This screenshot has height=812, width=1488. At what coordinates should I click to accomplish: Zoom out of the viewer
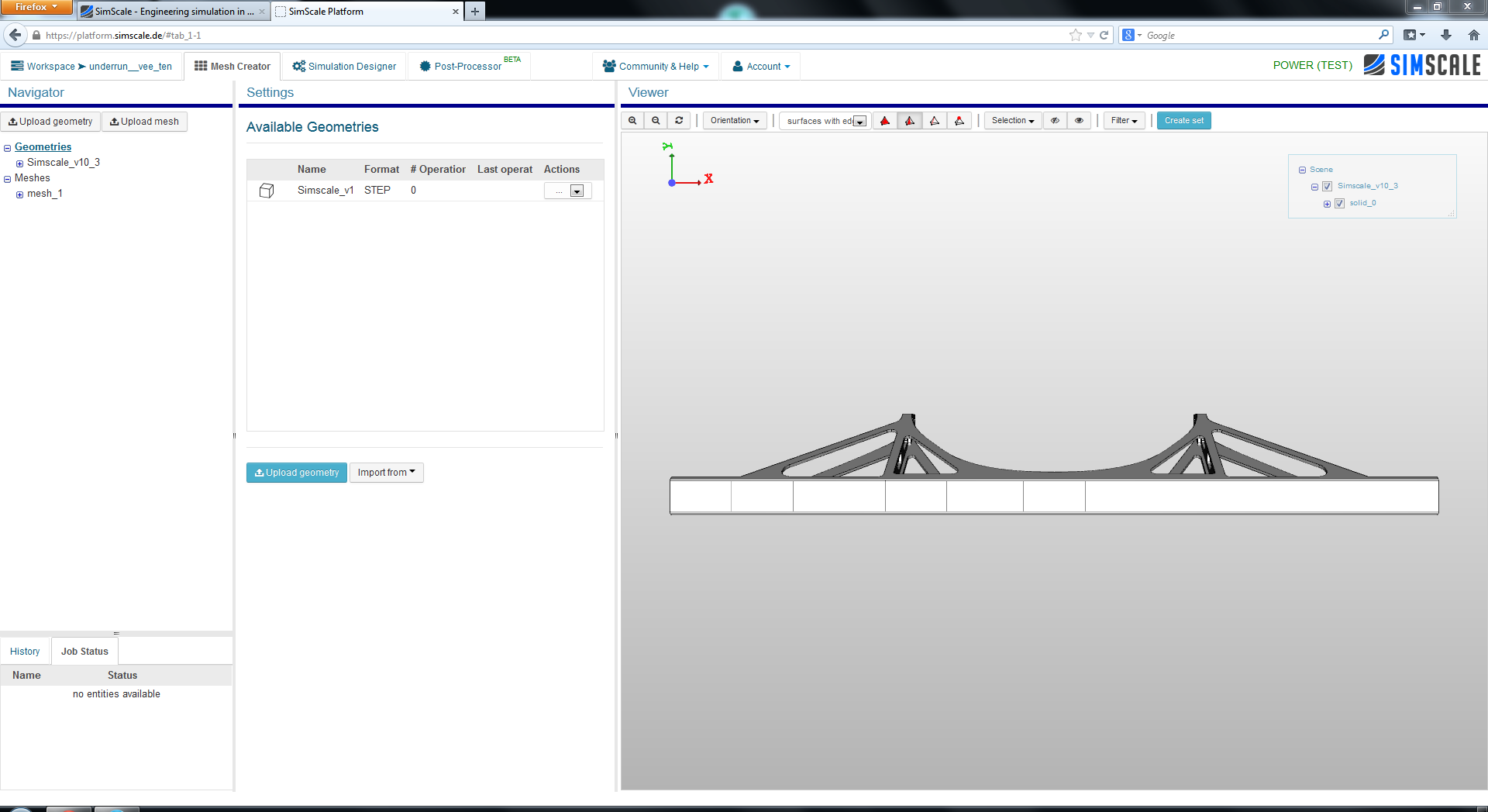[656, 121]
